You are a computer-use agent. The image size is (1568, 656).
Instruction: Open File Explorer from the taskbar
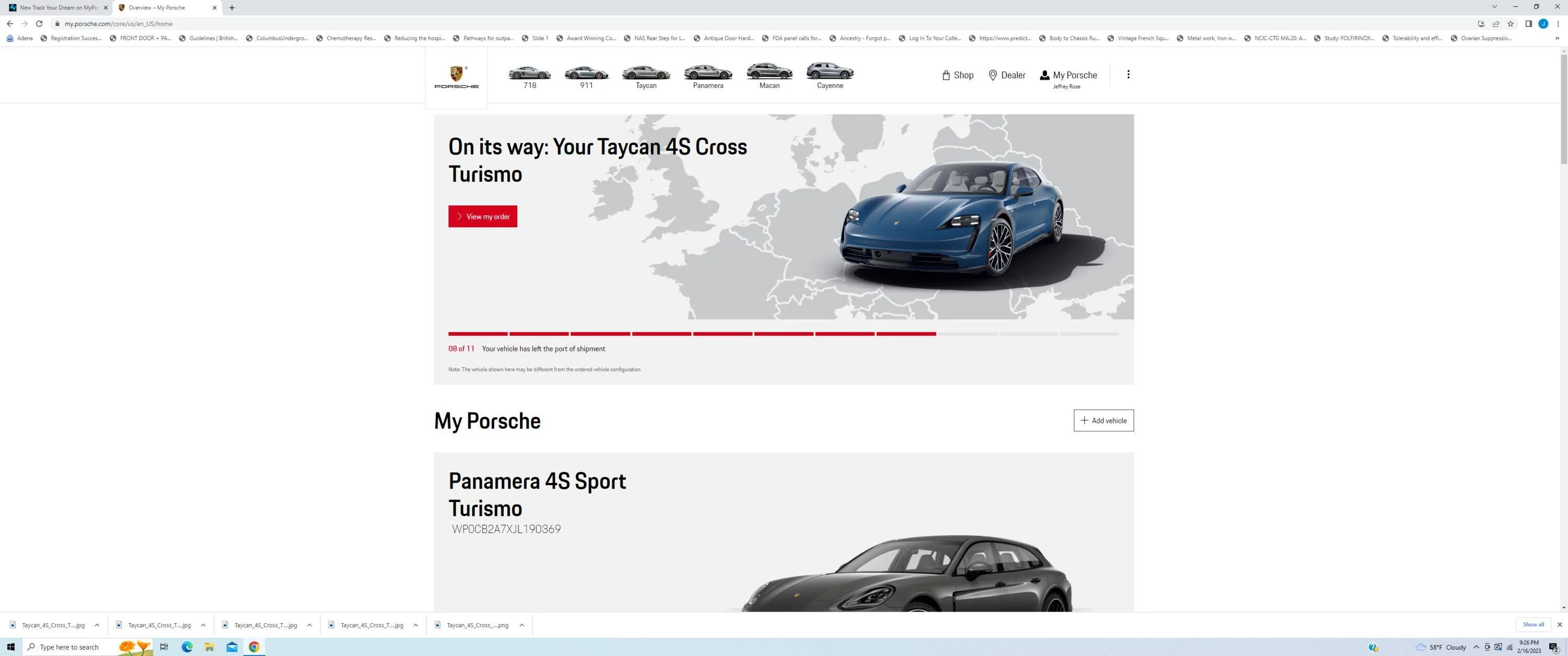coord(210,647)
